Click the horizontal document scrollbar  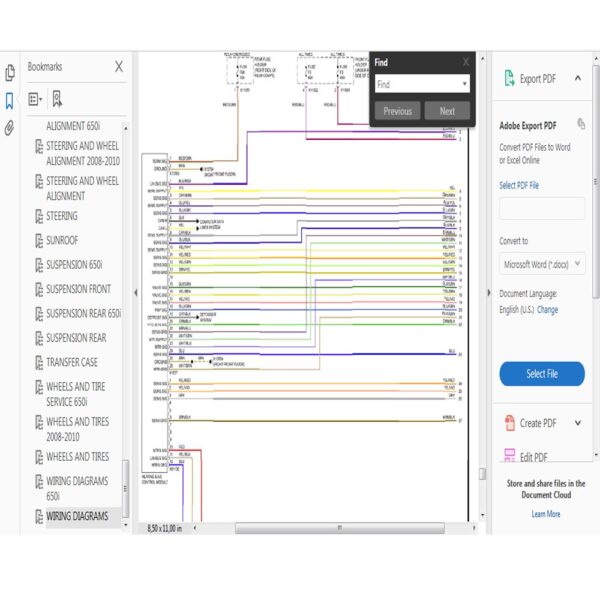(x=340, y=528)
